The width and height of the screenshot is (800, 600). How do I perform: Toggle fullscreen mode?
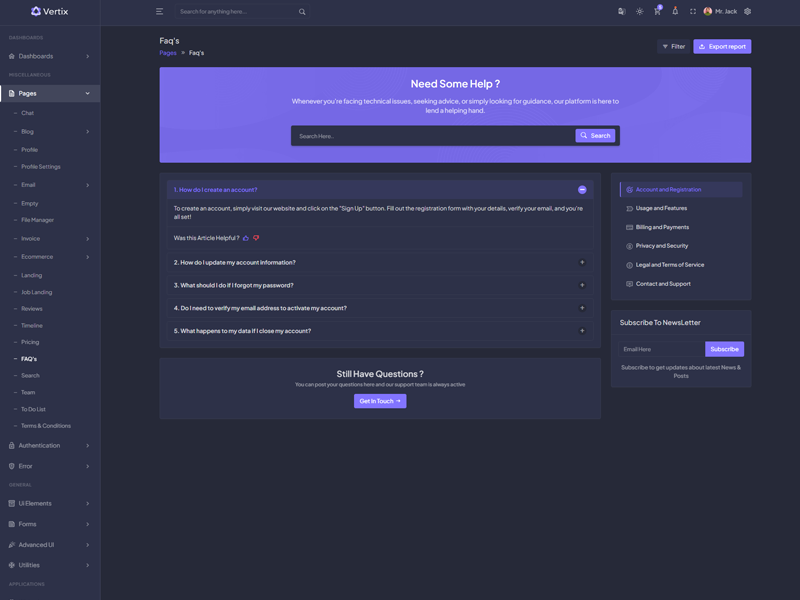coord(693,12)
